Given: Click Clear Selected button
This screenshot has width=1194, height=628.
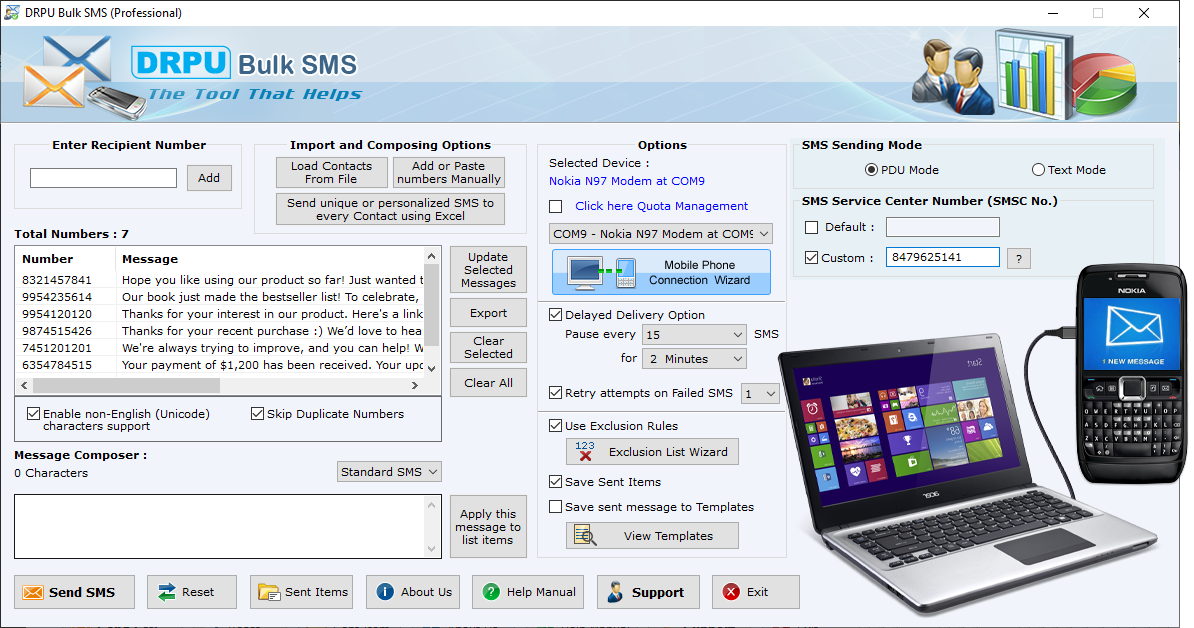Looking at the screenshot, I should pyautogui.click(x=488, y=347).
